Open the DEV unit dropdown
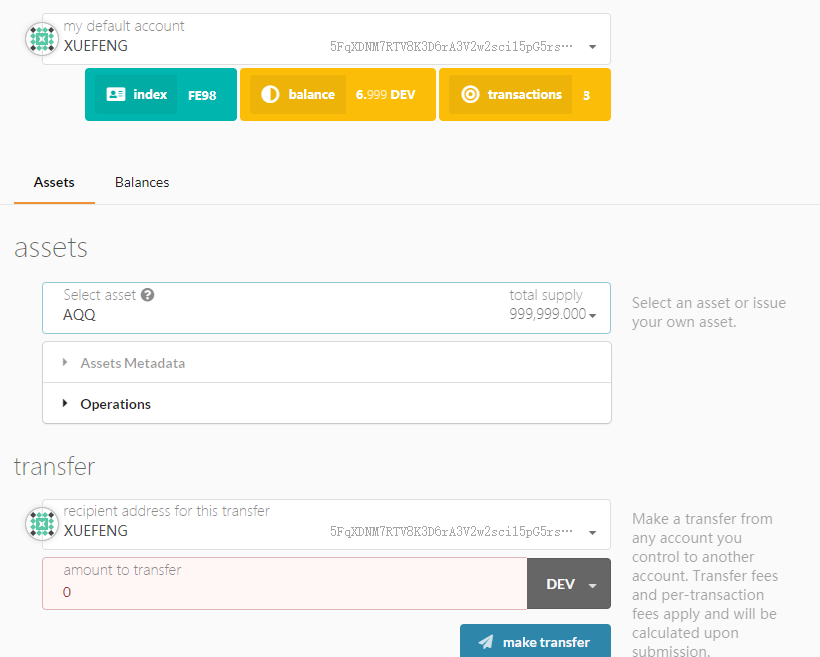 (x=568, y=584)
